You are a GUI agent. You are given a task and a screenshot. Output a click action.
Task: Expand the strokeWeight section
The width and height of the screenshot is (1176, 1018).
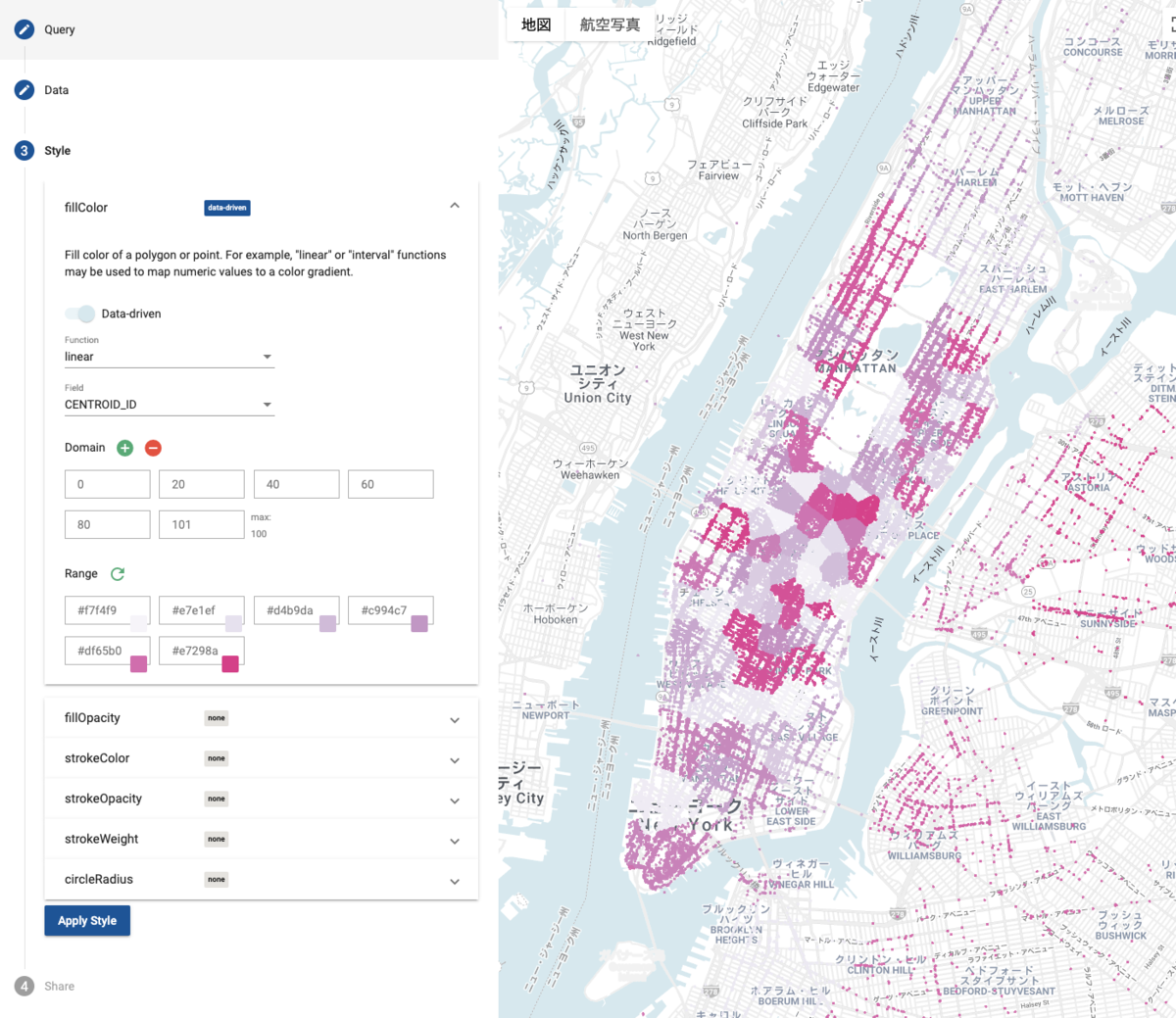point(455,841)
